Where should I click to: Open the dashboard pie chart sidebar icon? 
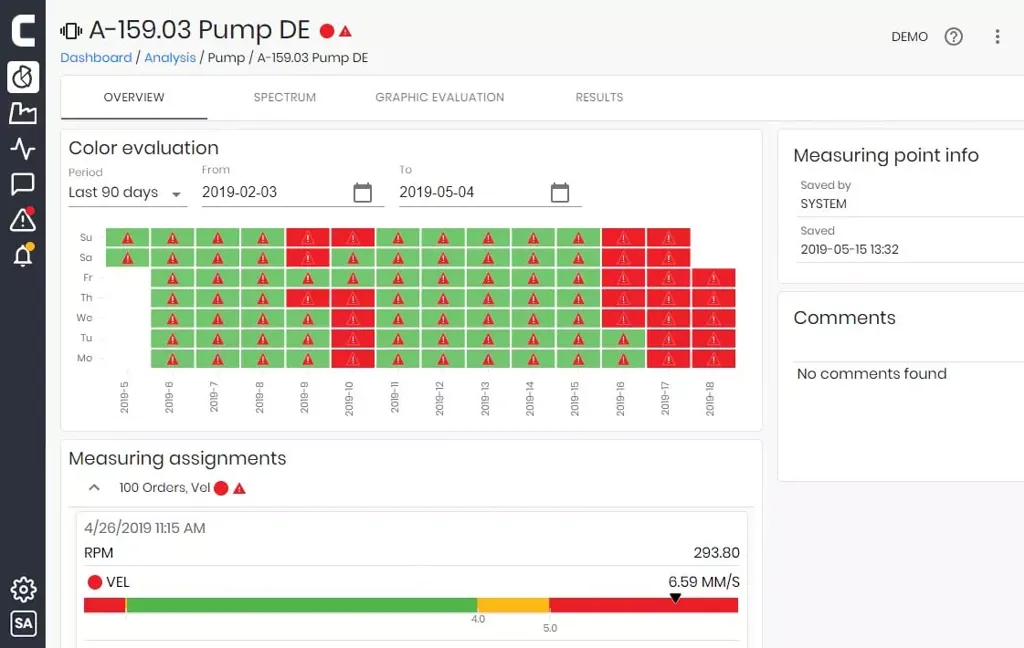point(22,77)
